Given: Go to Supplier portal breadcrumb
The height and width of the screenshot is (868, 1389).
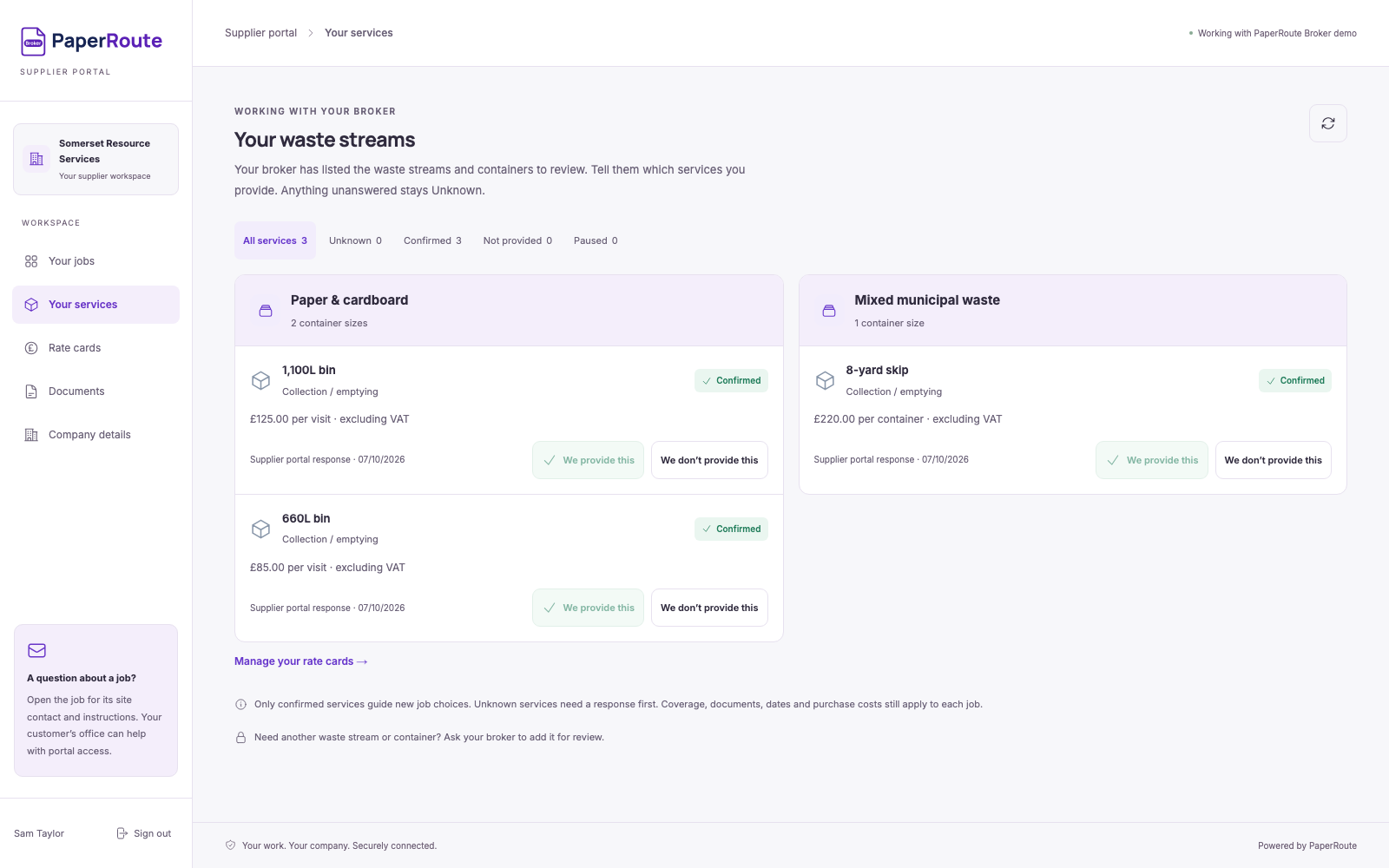Looking at the screenshot, I should click(x=260, y=33).
